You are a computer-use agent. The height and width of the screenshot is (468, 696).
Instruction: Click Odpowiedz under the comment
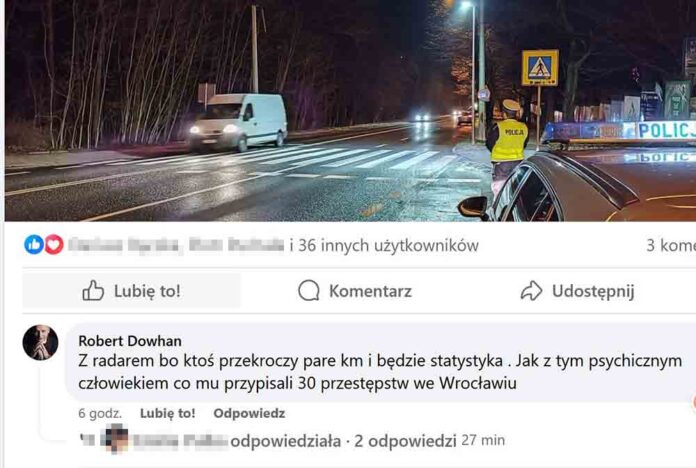[249, 413]
